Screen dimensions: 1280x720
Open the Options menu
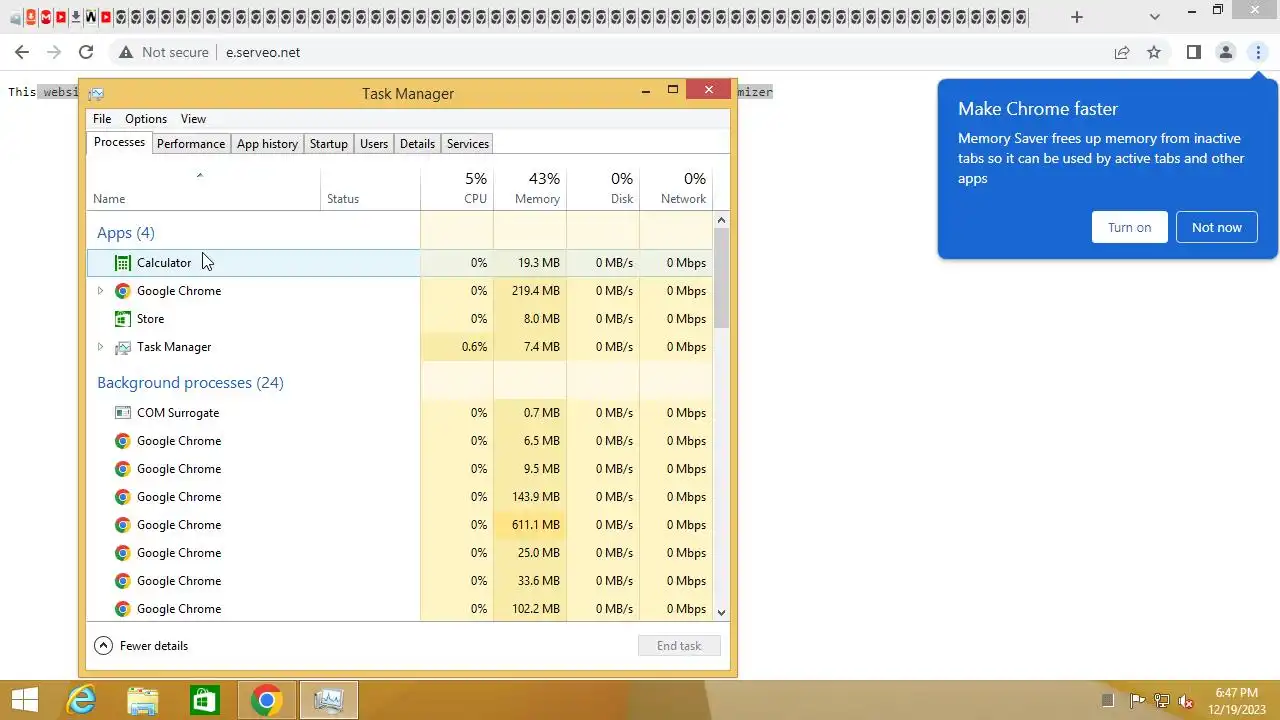point(146,119)
